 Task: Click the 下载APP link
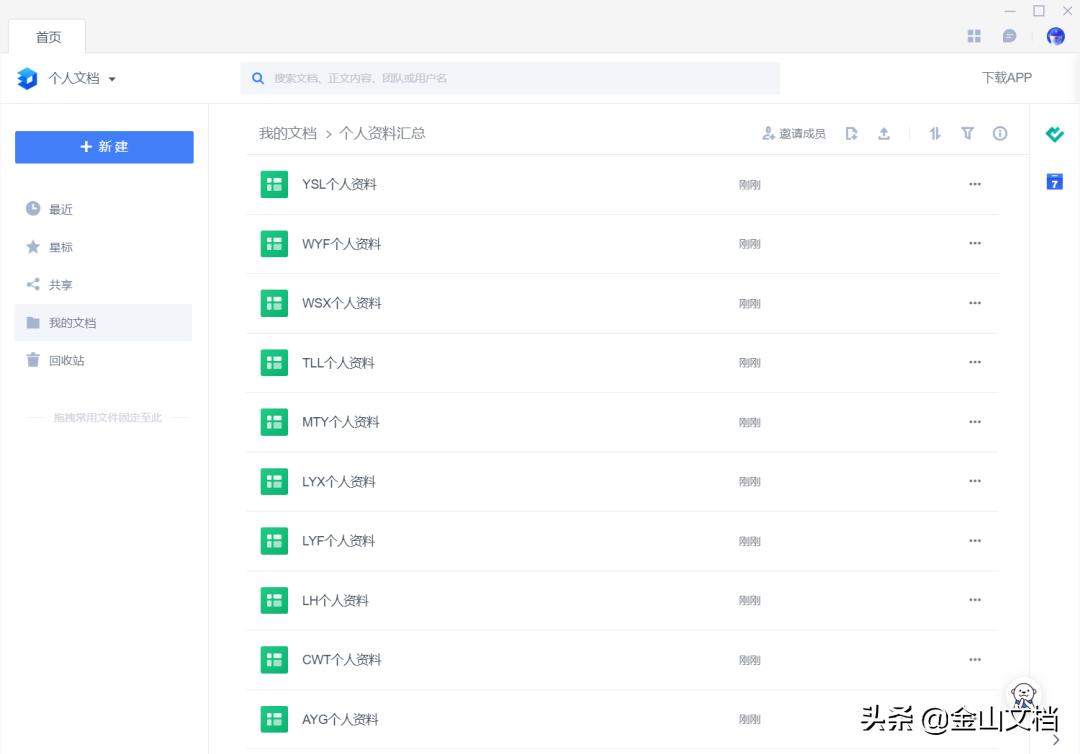(1006, 77)
